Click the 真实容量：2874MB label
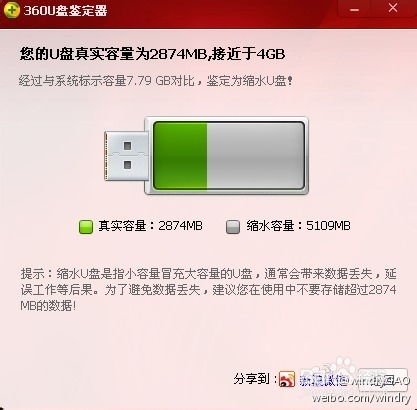The width and height of the screenshot is (417, 410). [x=150, y=226]
